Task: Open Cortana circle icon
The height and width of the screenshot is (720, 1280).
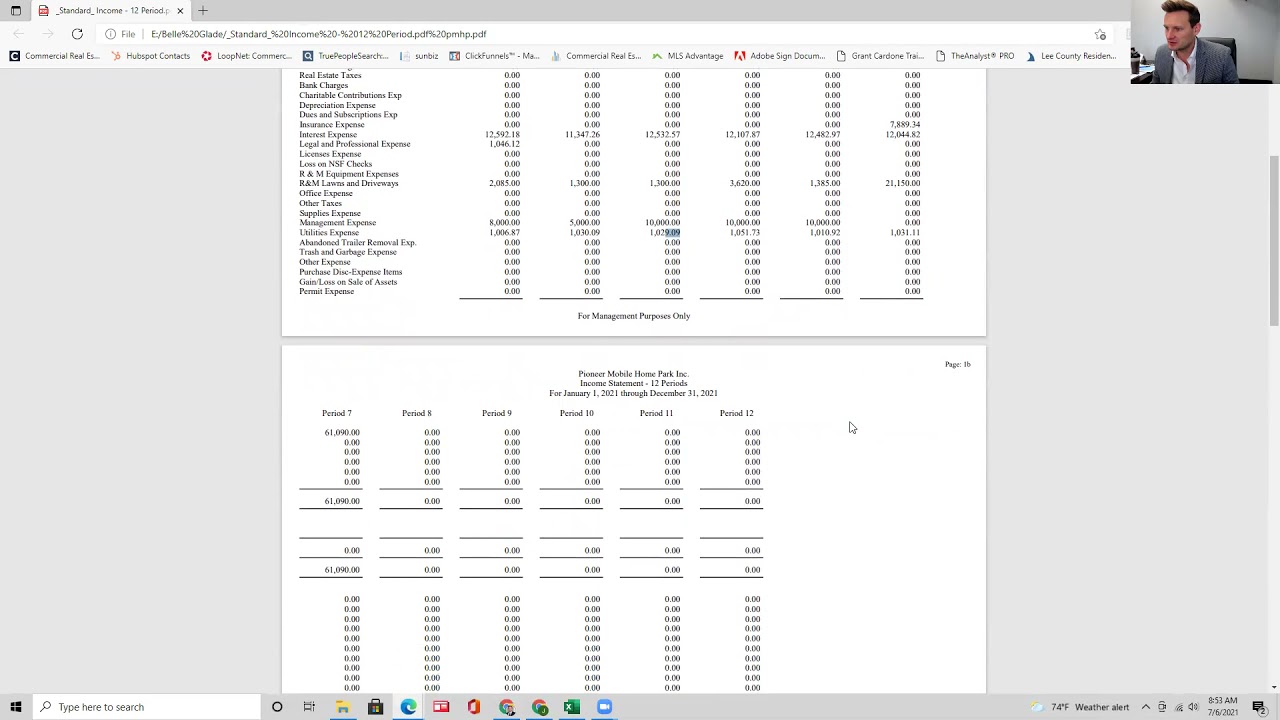Action: 277,707
